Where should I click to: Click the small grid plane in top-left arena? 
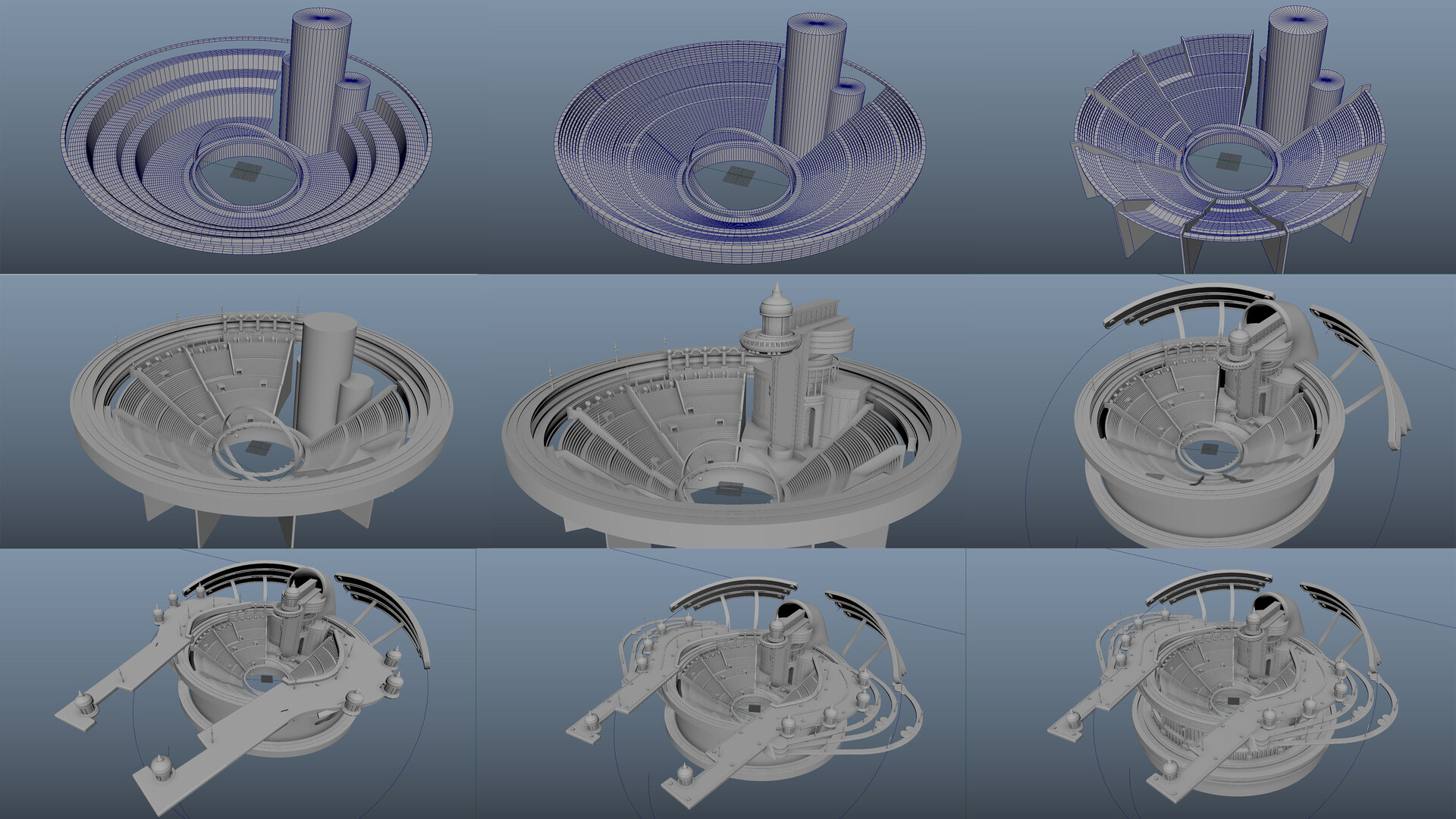pyautogui.click(x=244, y=171)
